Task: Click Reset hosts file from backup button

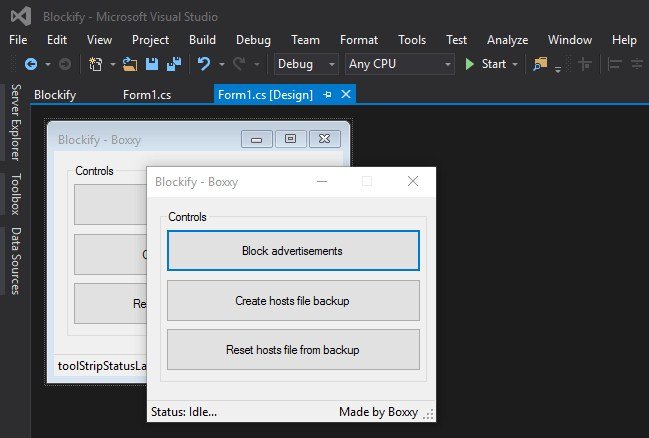Action: (293, 350)
